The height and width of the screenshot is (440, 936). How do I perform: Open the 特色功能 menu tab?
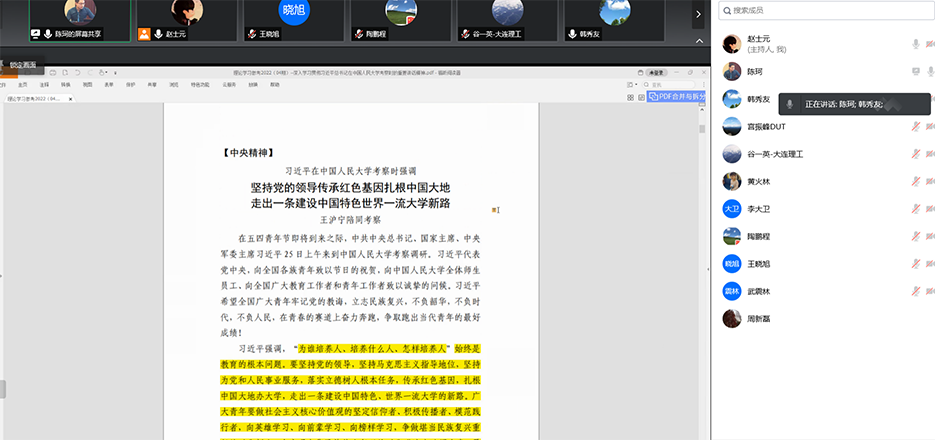[x=200, y=85]
